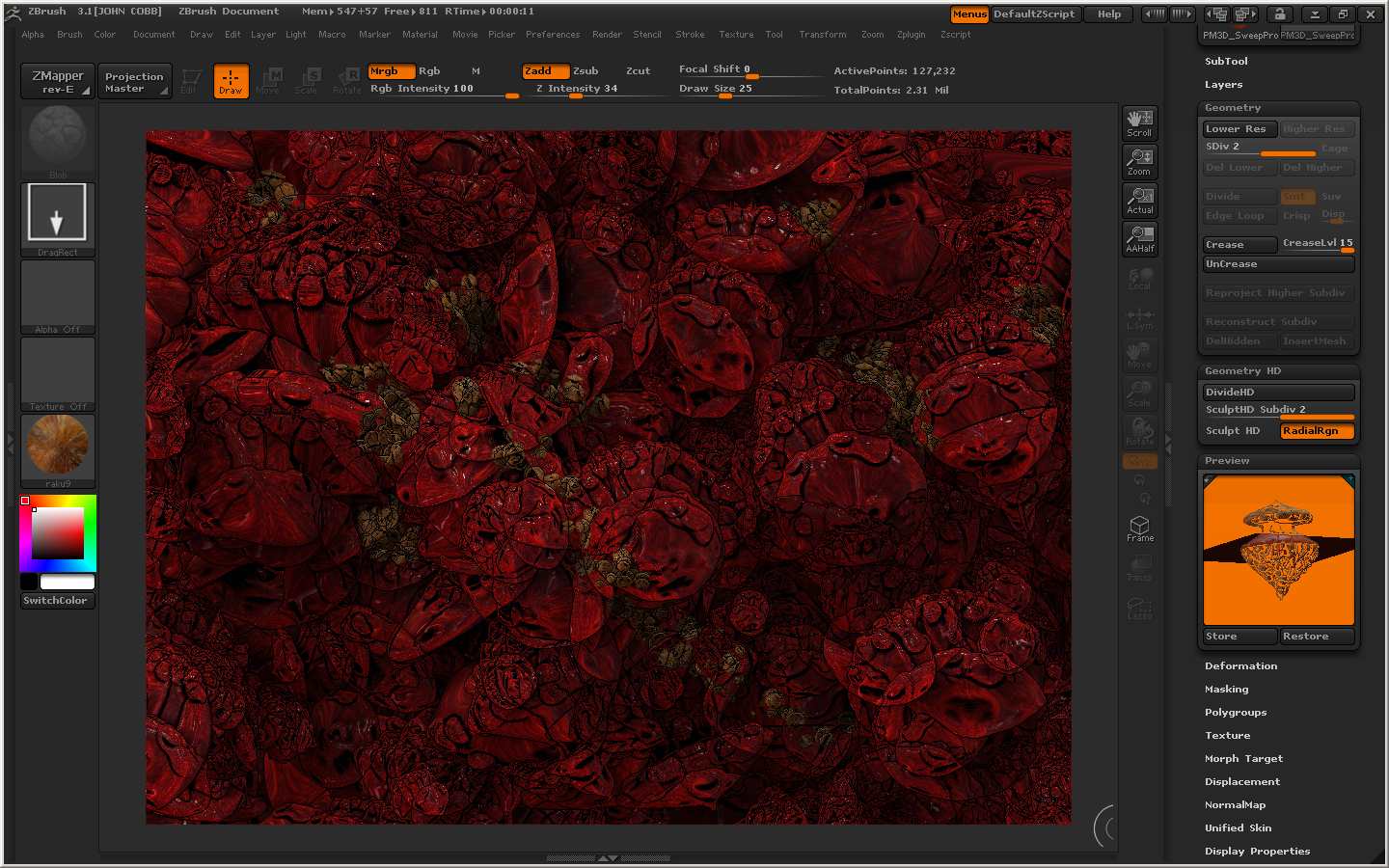Expand the Deformation section
Screen dimensions: 1389x868
coord(1240,666)
